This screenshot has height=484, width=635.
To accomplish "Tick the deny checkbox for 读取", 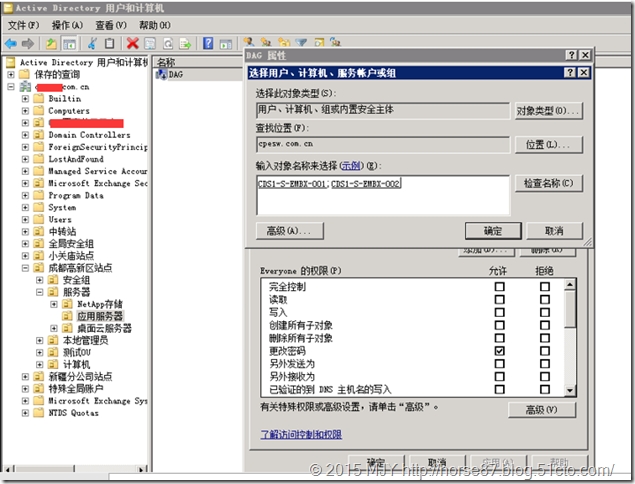I will coord(545,299).
